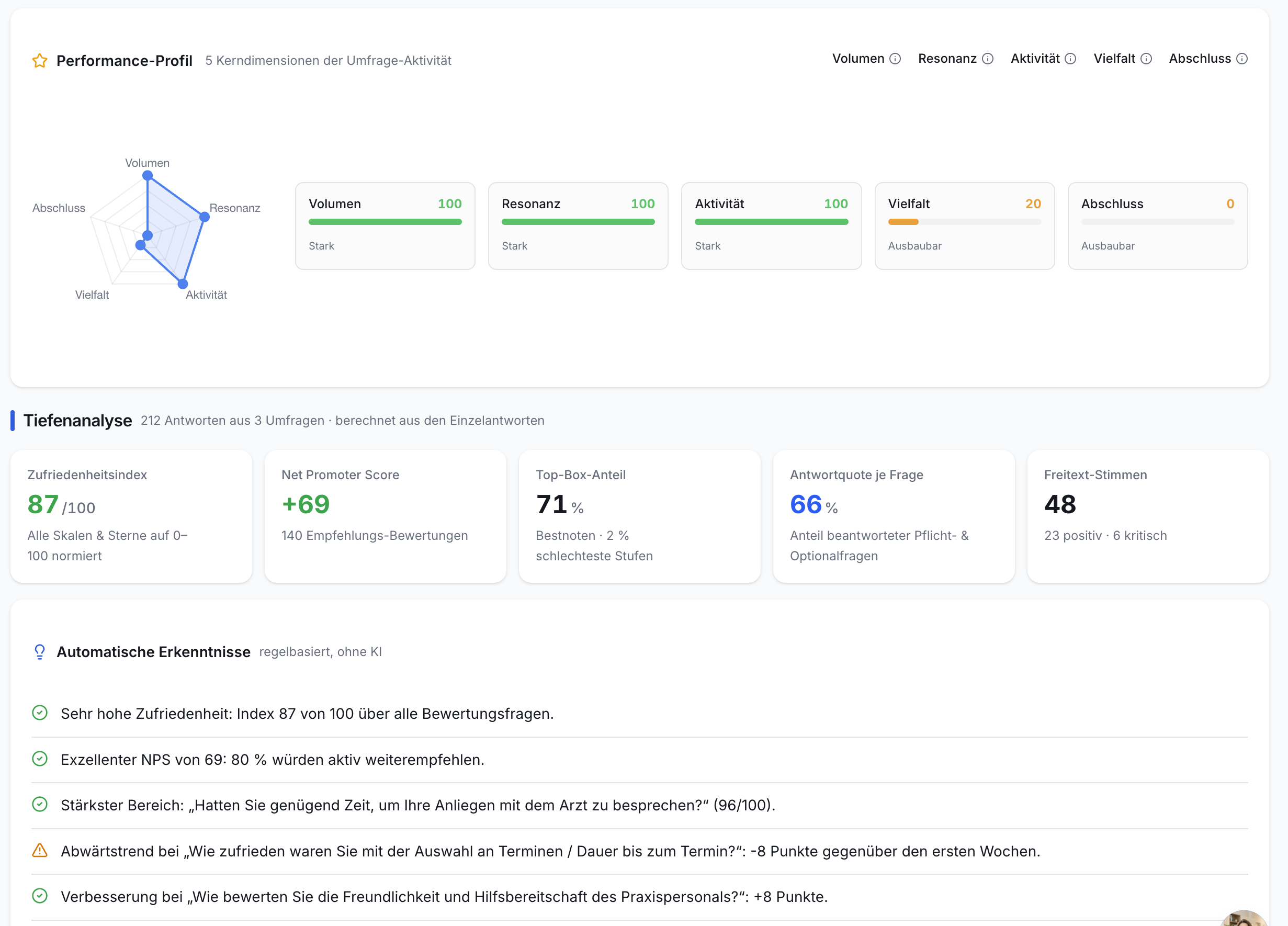The height and width of the screenshot is (926, 1288).
Task: Click the empty Abschluss progress bar
Action: [x=1157, y=222]
